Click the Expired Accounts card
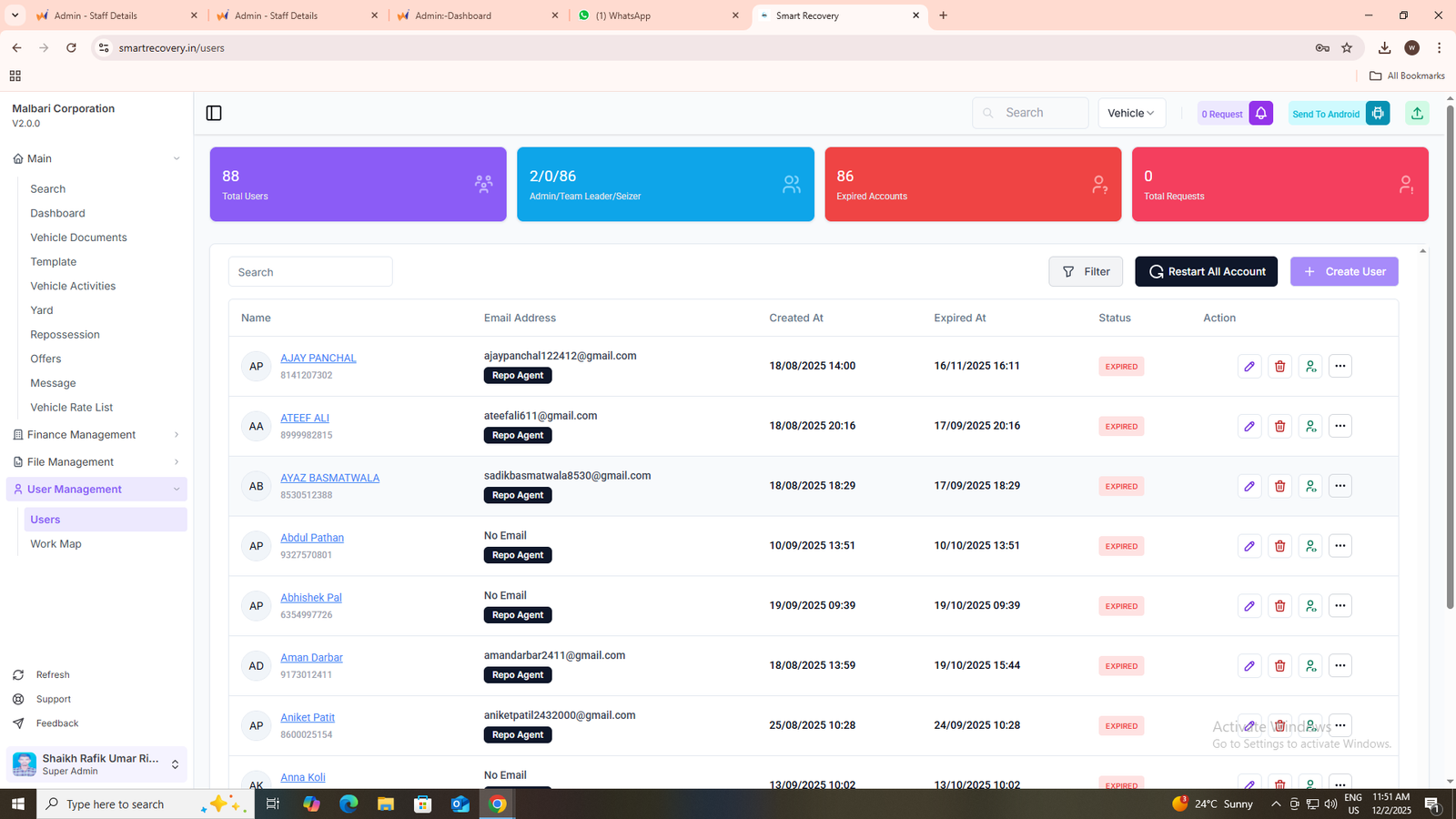 click(x=973, y=184)
